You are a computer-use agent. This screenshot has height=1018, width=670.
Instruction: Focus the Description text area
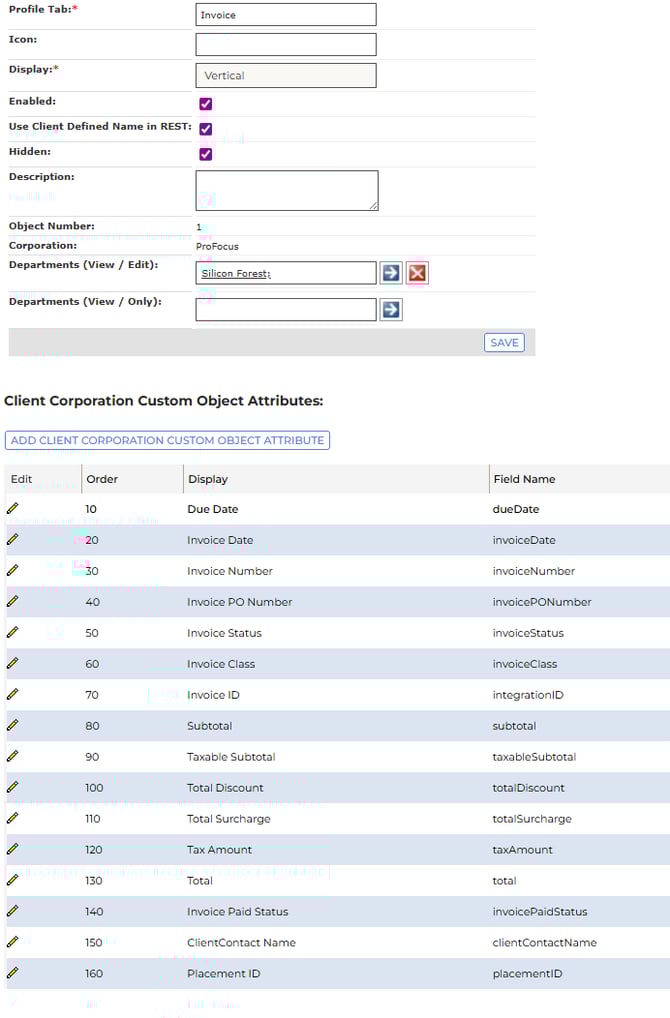tap(286, 190)
